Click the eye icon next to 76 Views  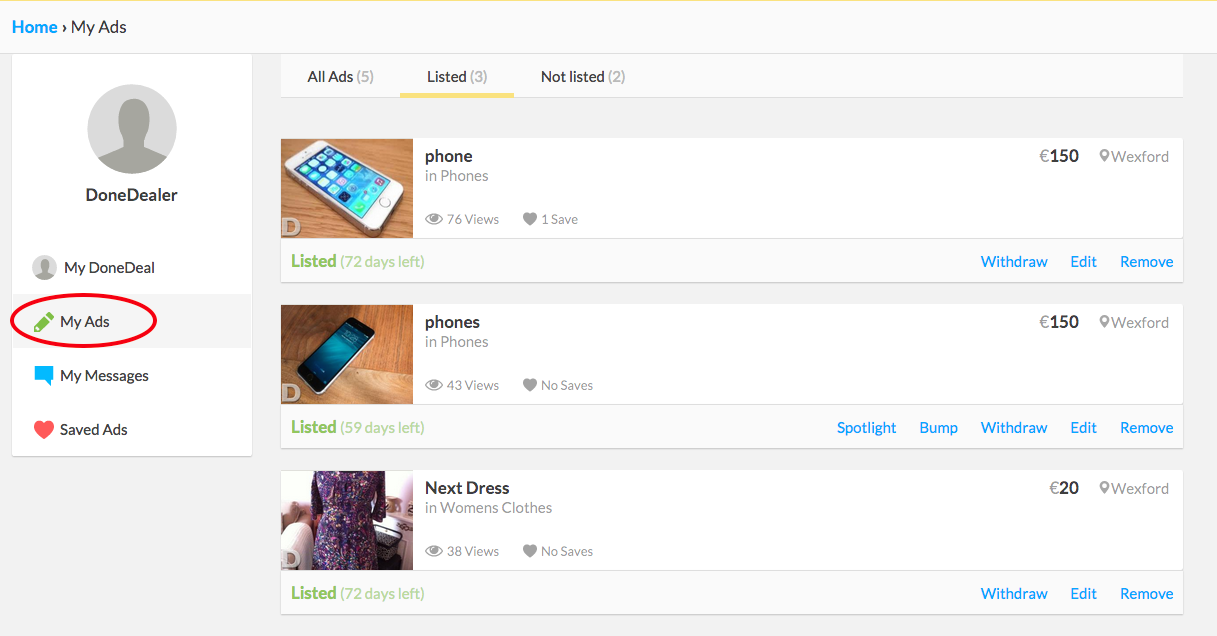(x=434, y=219)
